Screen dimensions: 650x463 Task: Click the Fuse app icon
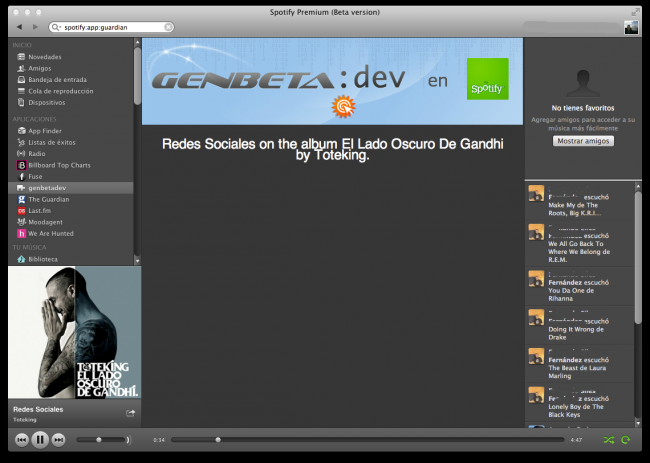tap(21, 177)
